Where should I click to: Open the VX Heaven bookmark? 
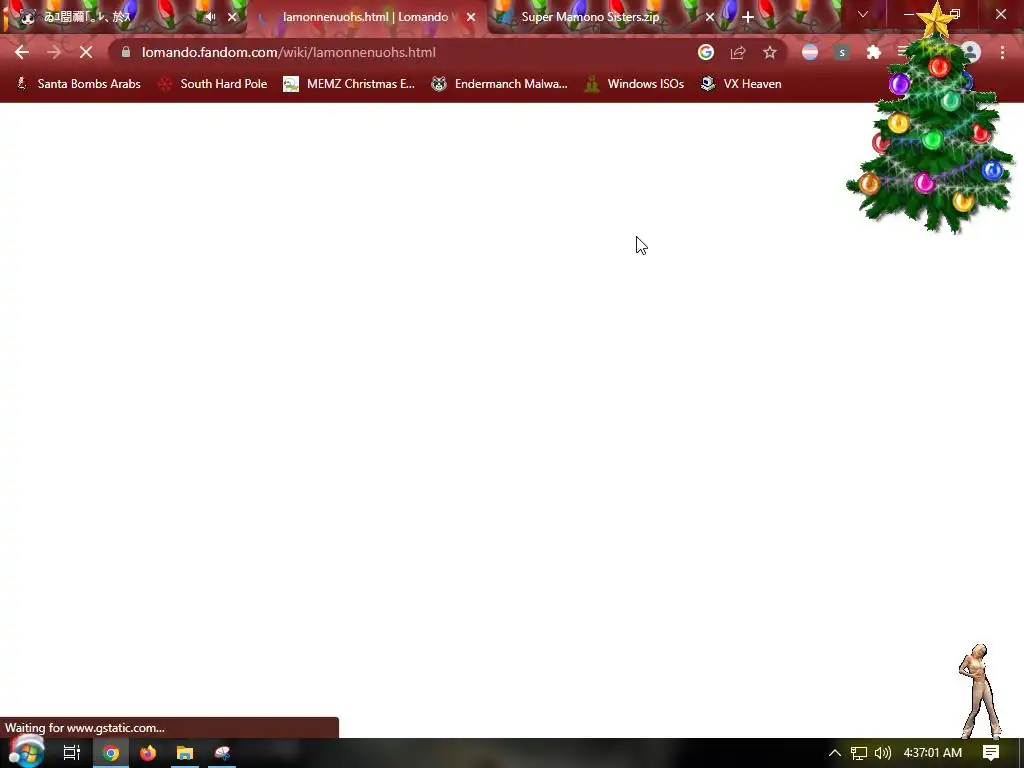tap(741, 84)
